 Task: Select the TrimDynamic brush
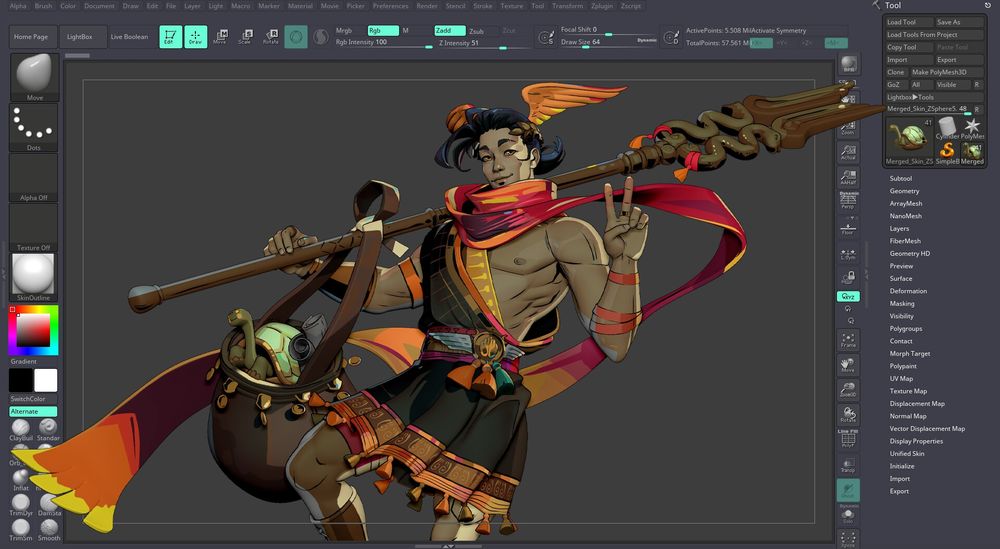click(x=20, y=505)
